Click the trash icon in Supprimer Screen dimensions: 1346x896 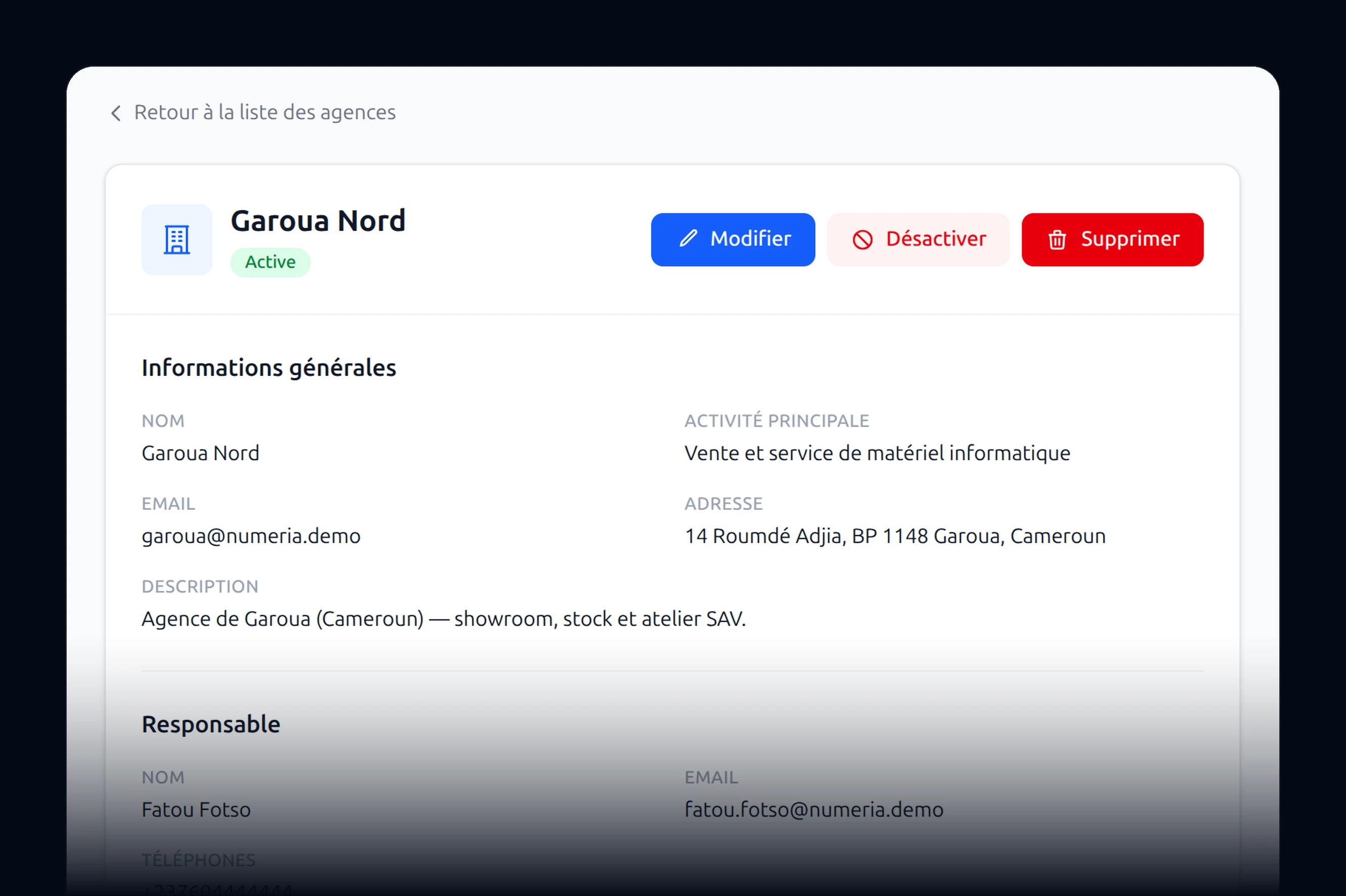coord(1057,239)
